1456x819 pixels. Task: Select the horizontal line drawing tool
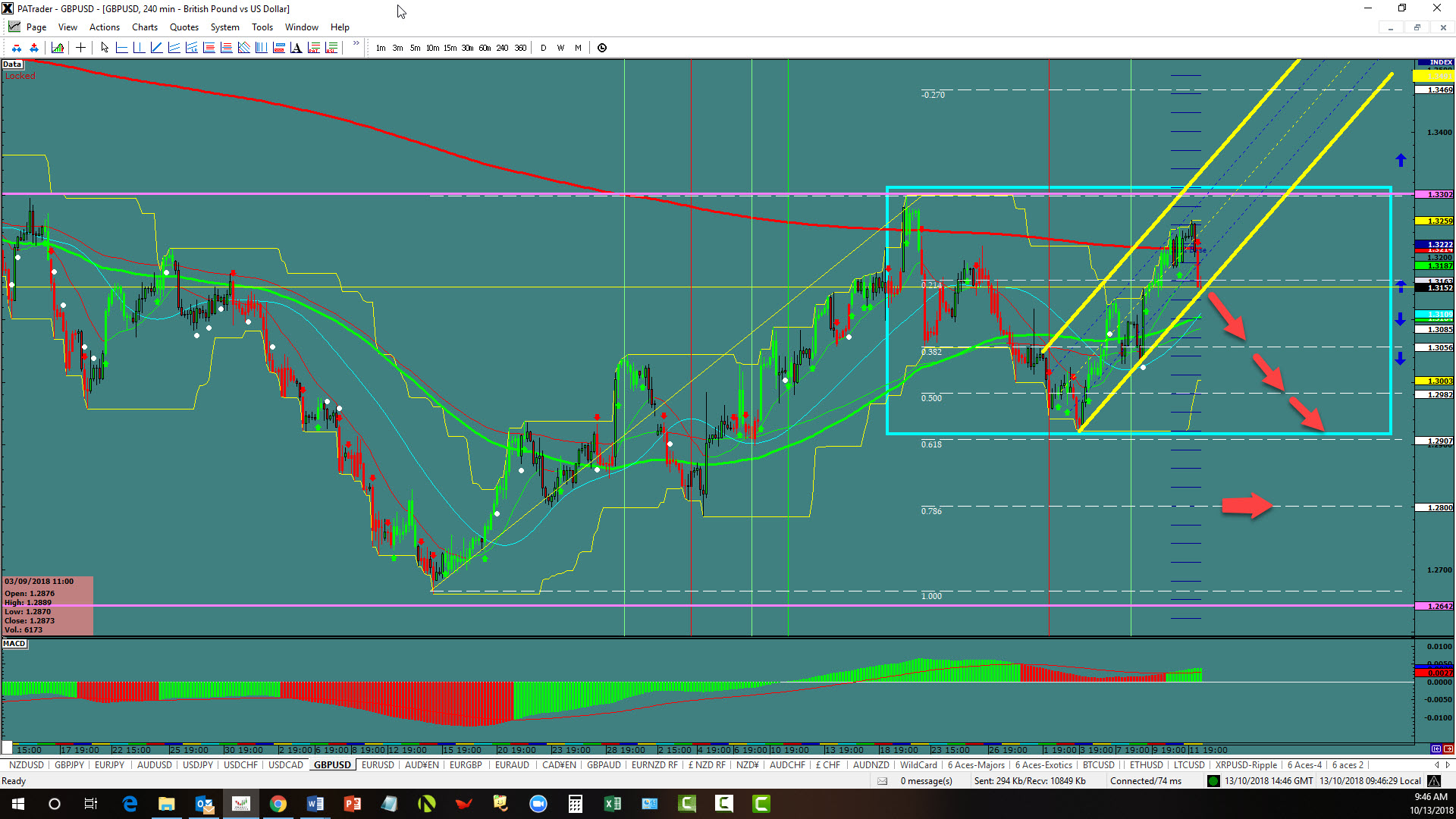pos(121,48)
